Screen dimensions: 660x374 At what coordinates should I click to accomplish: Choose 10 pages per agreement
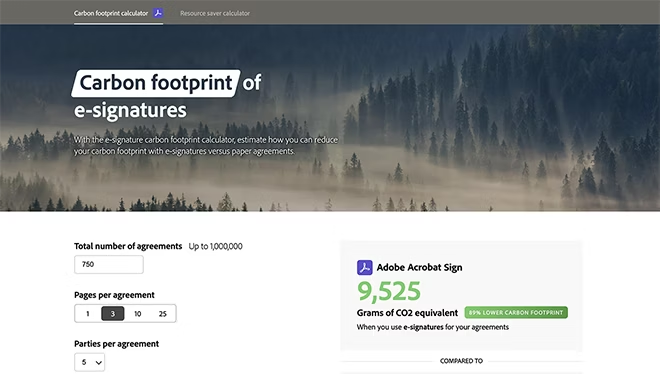138,313
